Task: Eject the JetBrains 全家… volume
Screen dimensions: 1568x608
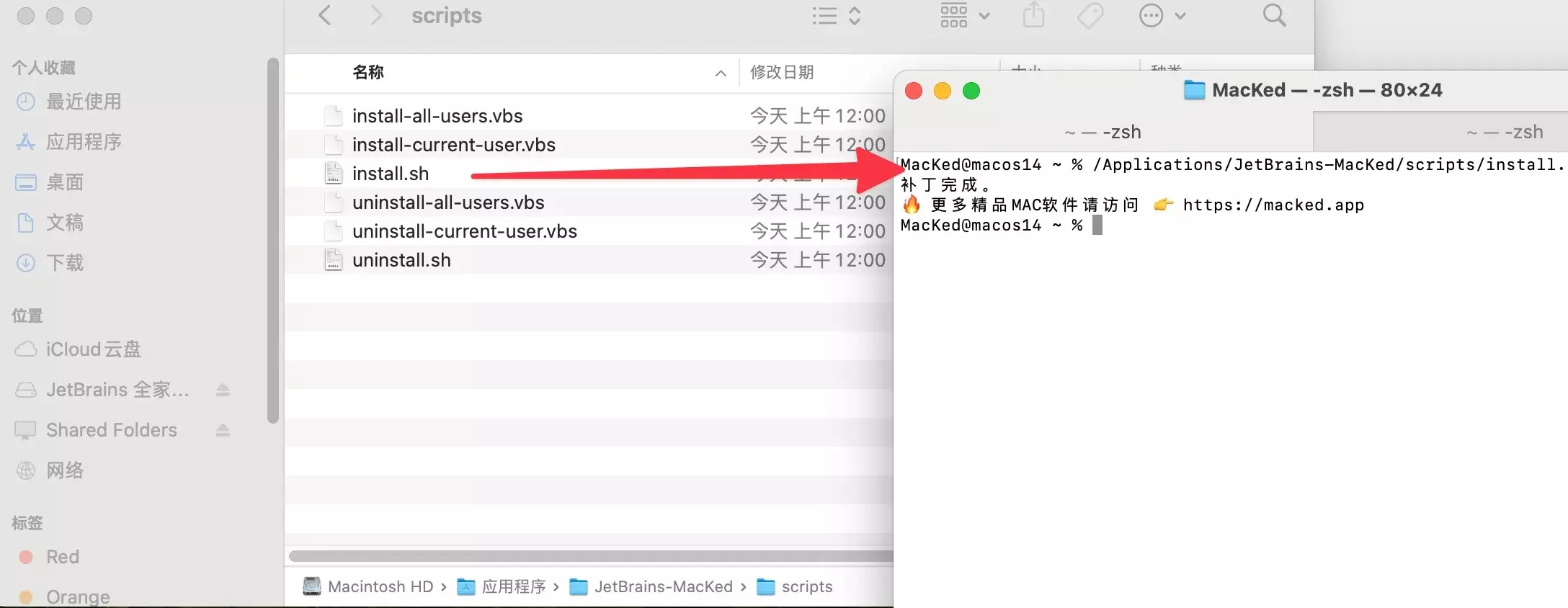Action: click(223, 390)
